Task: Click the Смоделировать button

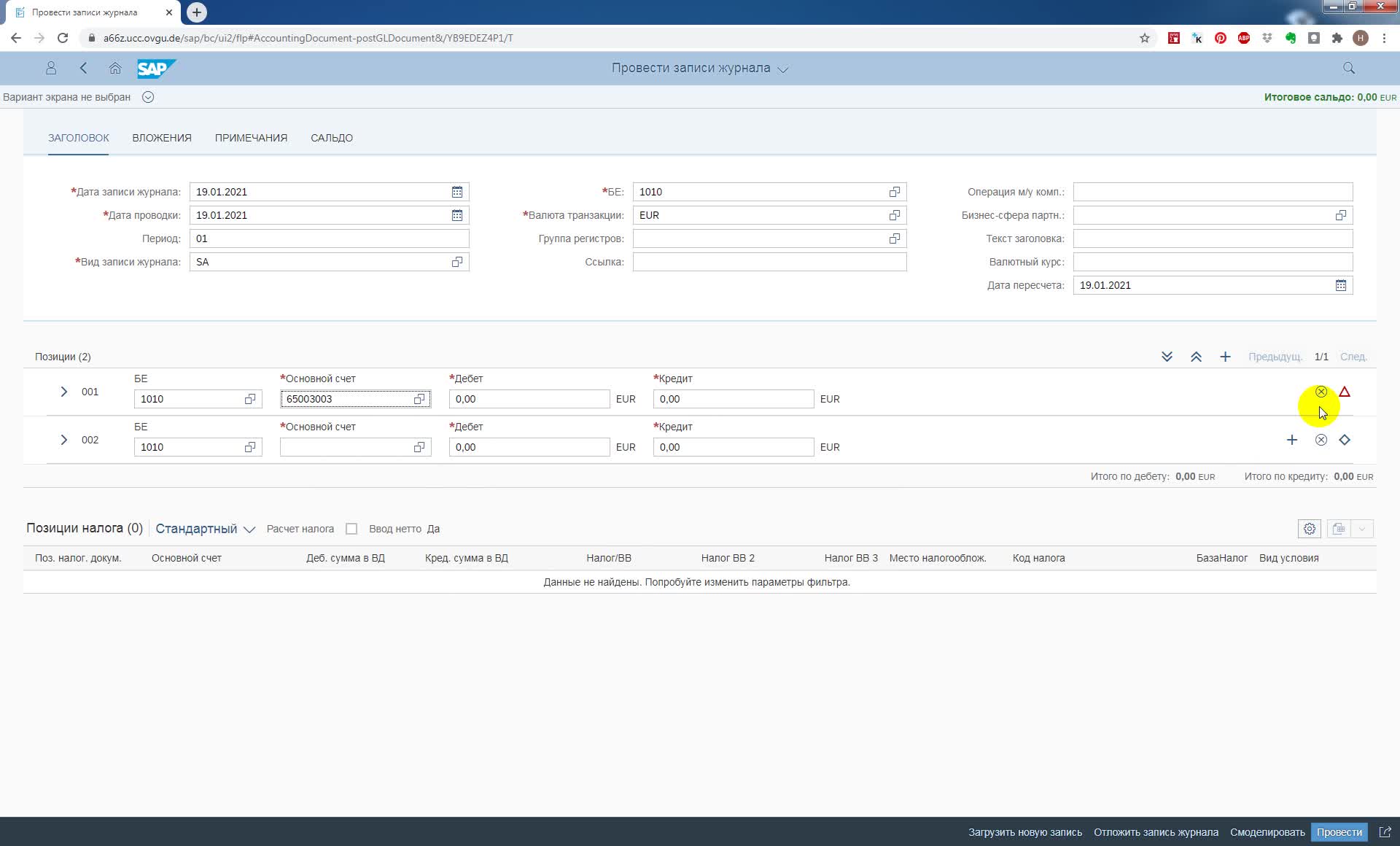Action: coord(1267,832)
